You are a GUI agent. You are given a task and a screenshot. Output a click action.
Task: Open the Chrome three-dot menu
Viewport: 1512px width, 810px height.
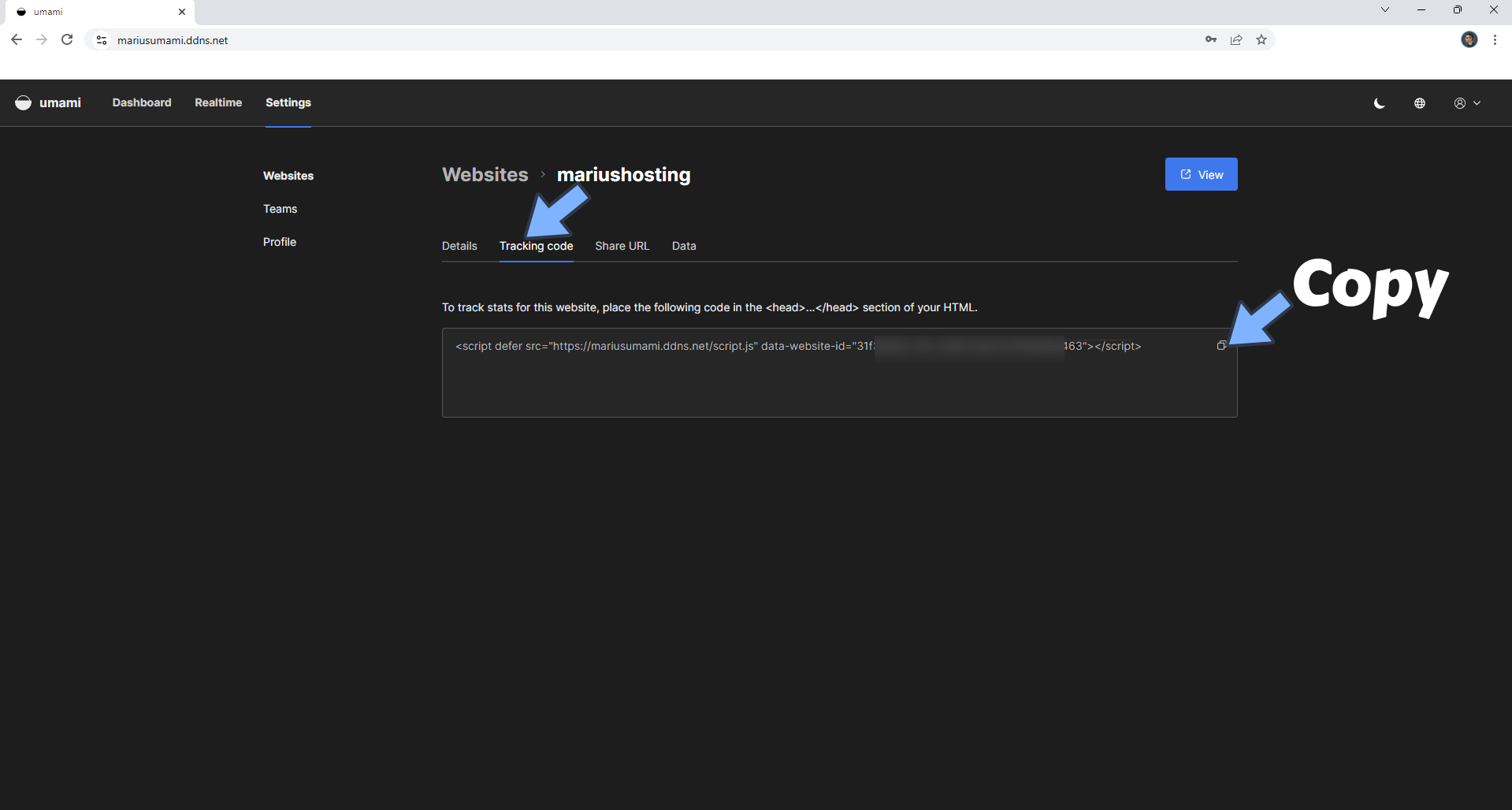point(1495,39)
